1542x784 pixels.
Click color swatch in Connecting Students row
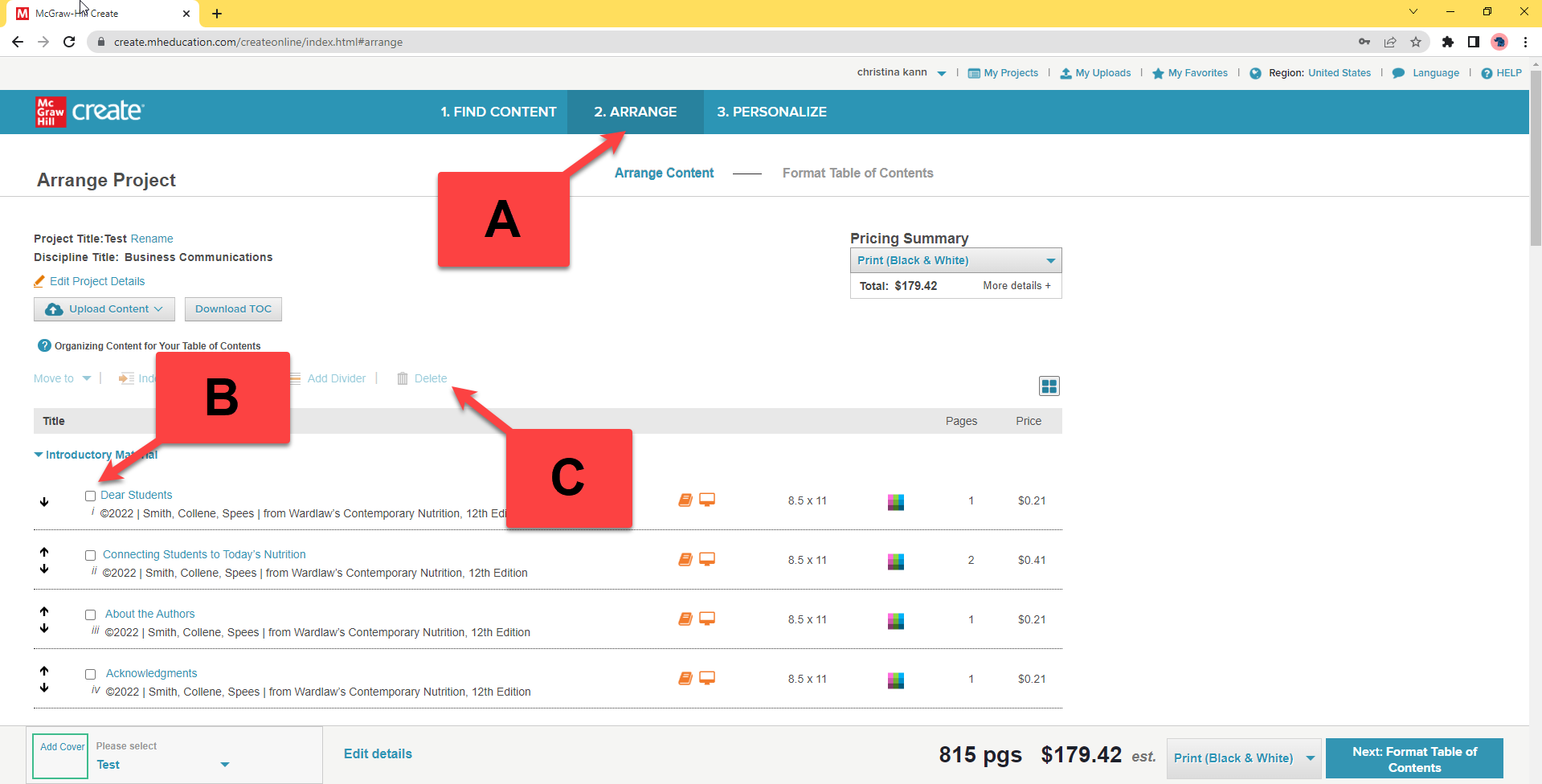point(895,561)
